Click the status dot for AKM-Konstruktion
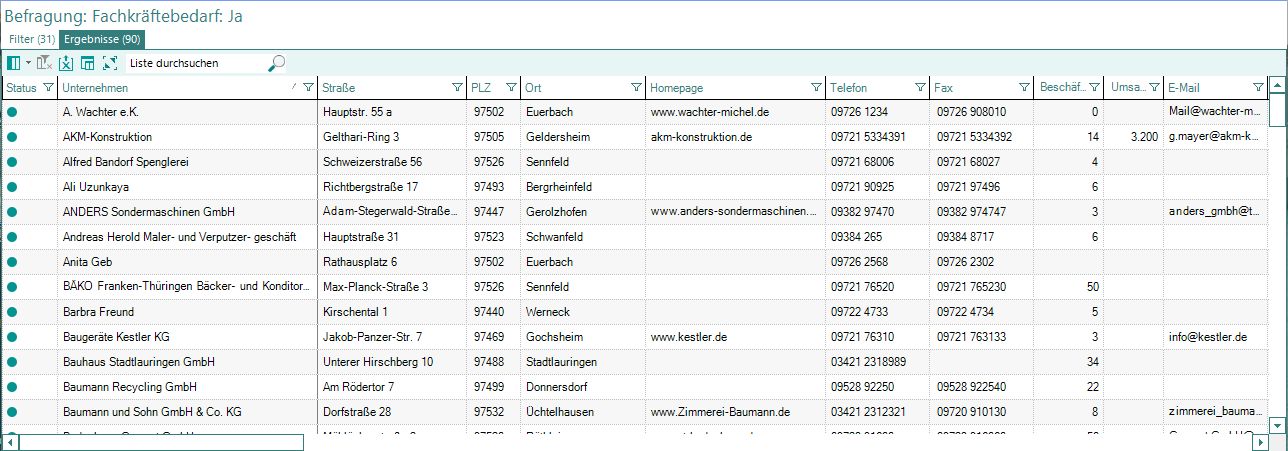 (12, 136)
